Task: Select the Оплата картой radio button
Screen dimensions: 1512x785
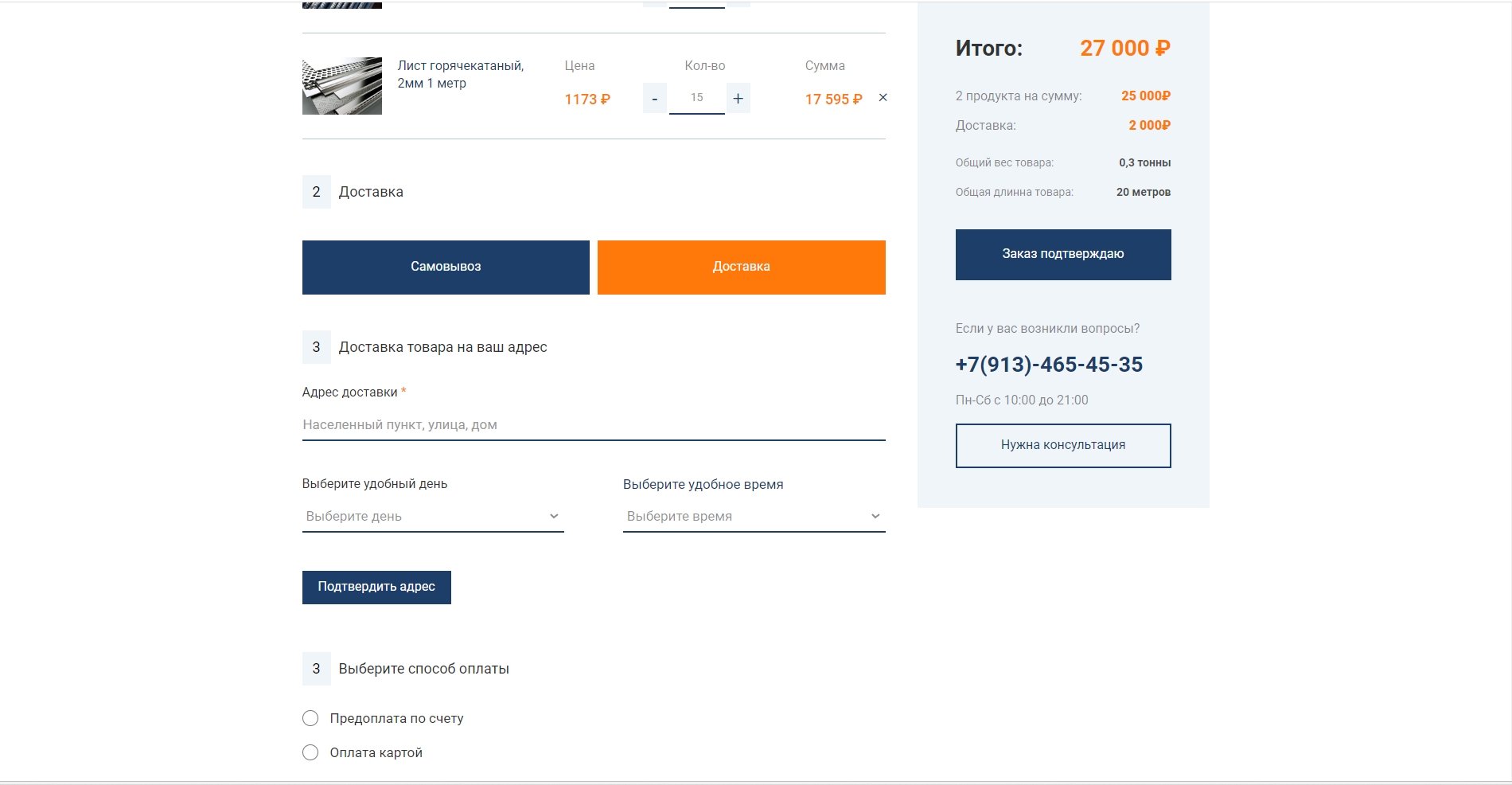Action: click(x=310, y=753)
